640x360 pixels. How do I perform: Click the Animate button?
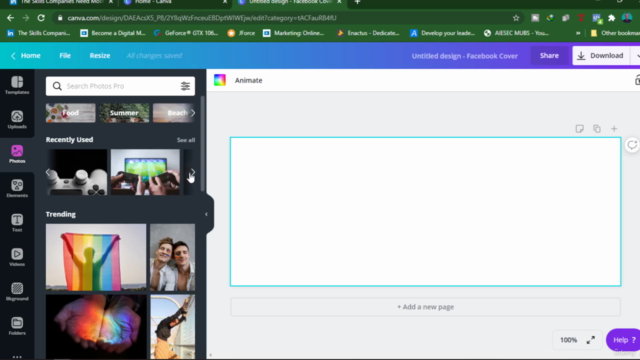(x=248, y=80)
